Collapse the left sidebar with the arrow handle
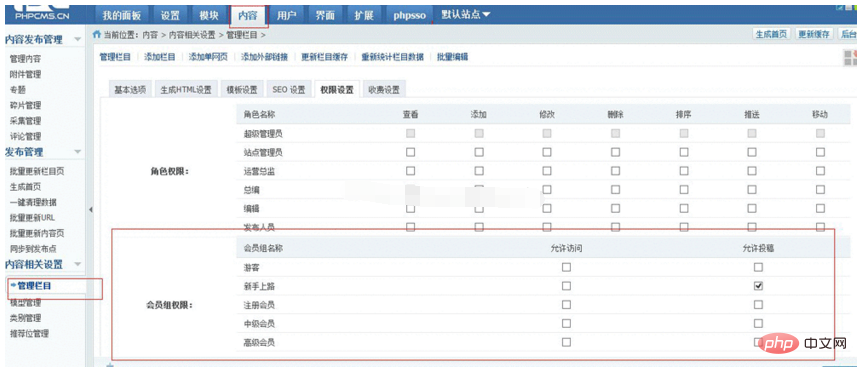This screenshot has width=857, height=376. [90, 210]
